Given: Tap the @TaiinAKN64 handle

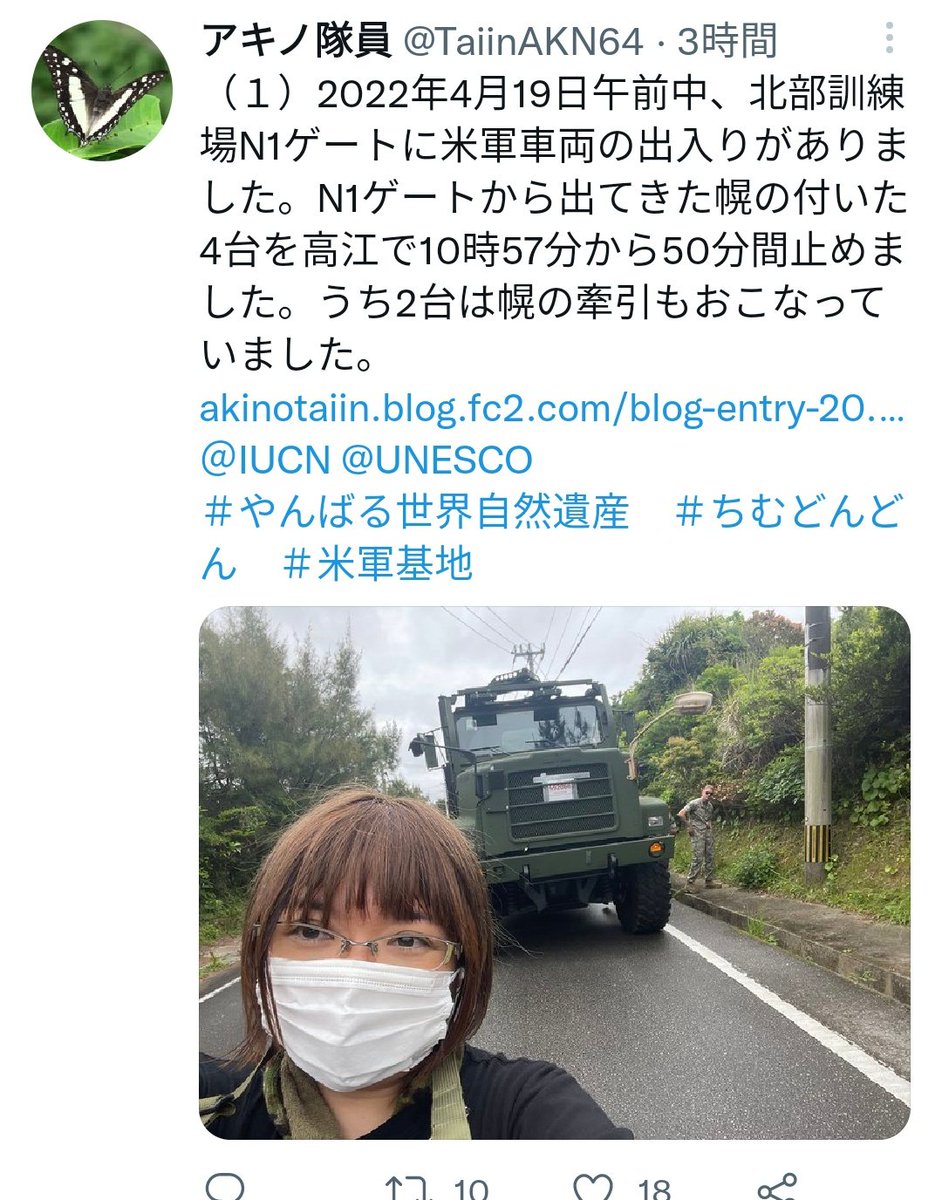Looking at the screenshot, I should tap(522, 42).
